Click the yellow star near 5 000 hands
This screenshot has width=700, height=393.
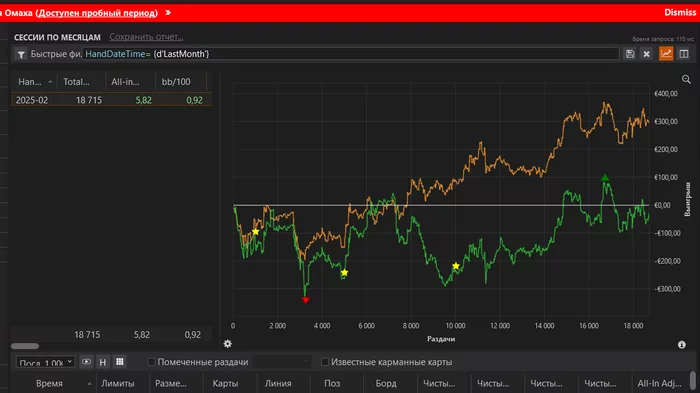[344, 272]
